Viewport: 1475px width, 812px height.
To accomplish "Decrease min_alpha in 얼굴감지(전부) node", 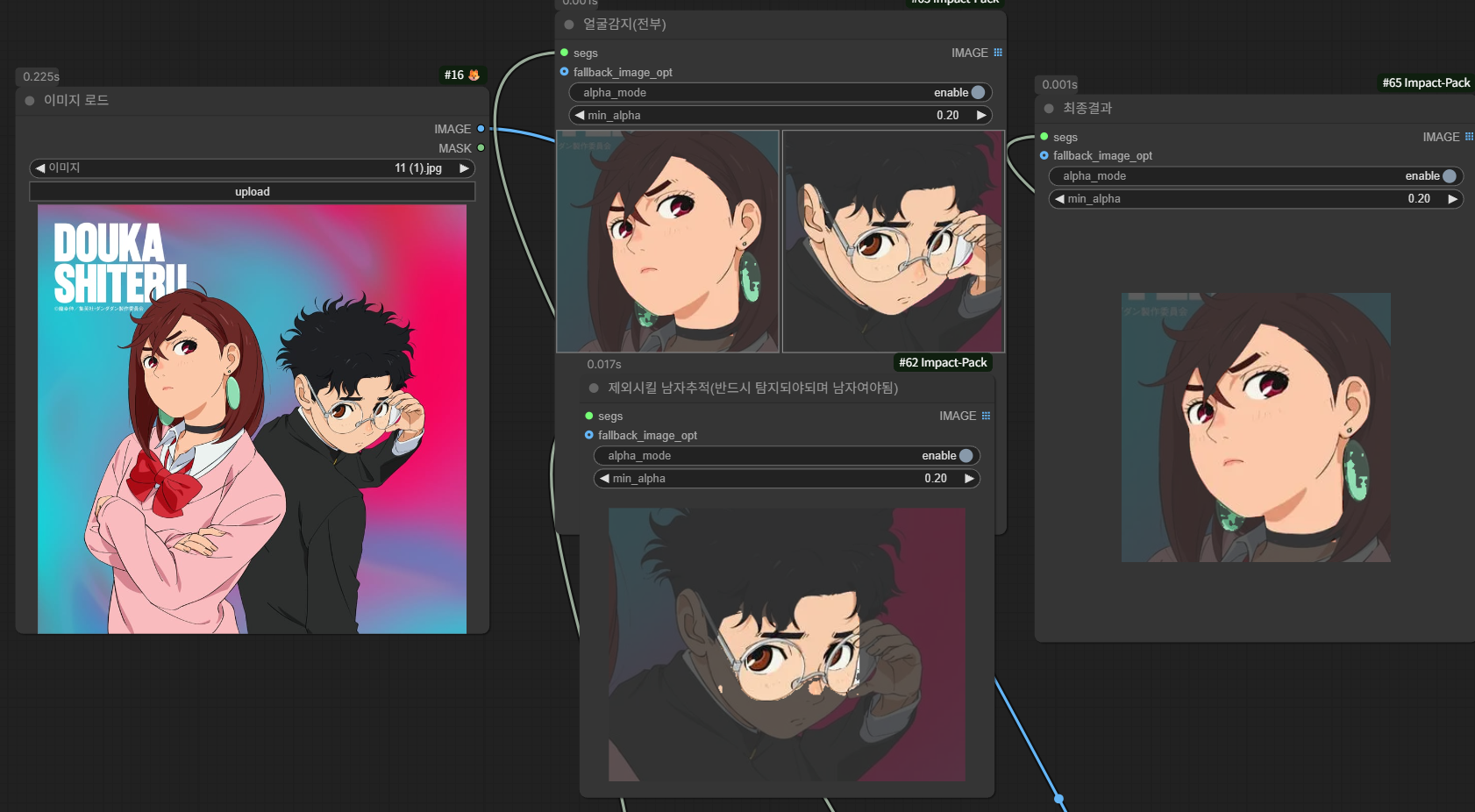I will (x=579, y=116).
